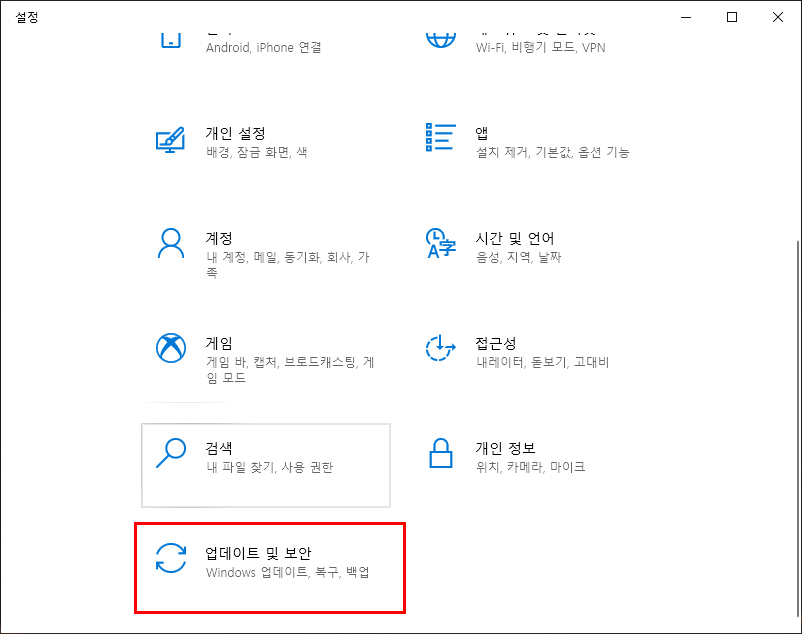
Task: Click the 개인 정보 padlock icon
Action: [x=440, y=453]
